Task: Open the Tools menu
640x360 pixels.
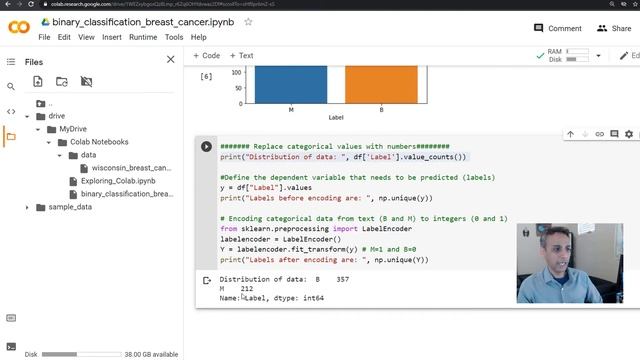Action: (x=174, y=37)
